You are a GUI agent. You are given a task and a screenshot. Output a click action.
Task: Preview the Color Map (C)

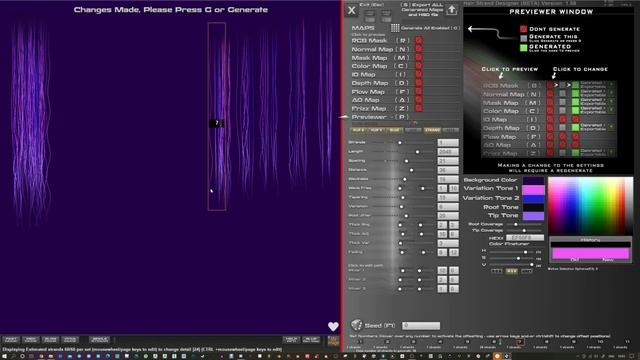pos(380,66)
